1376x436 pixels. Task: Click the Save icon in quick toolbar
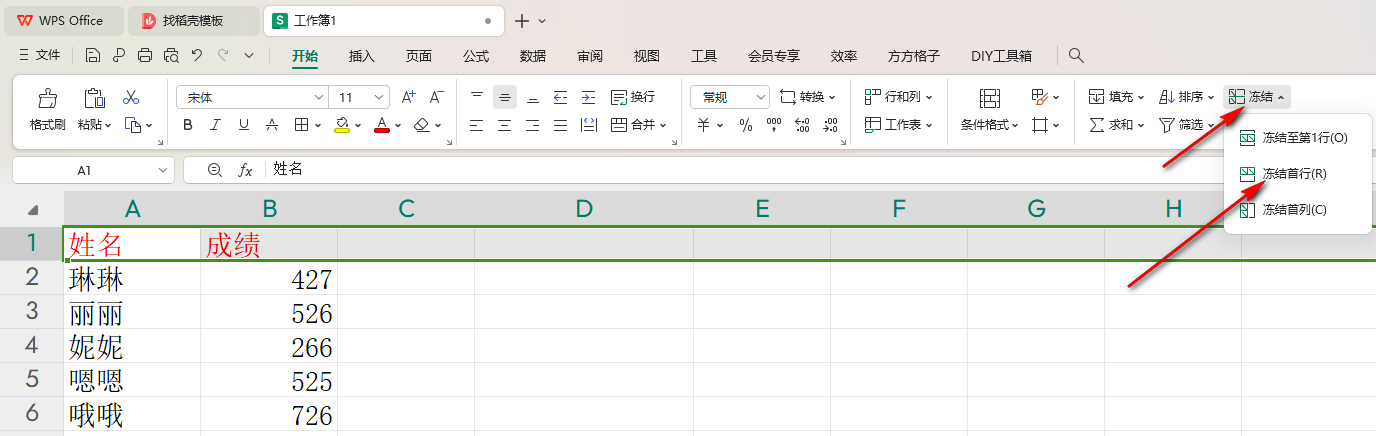click(x=93, y=56)
